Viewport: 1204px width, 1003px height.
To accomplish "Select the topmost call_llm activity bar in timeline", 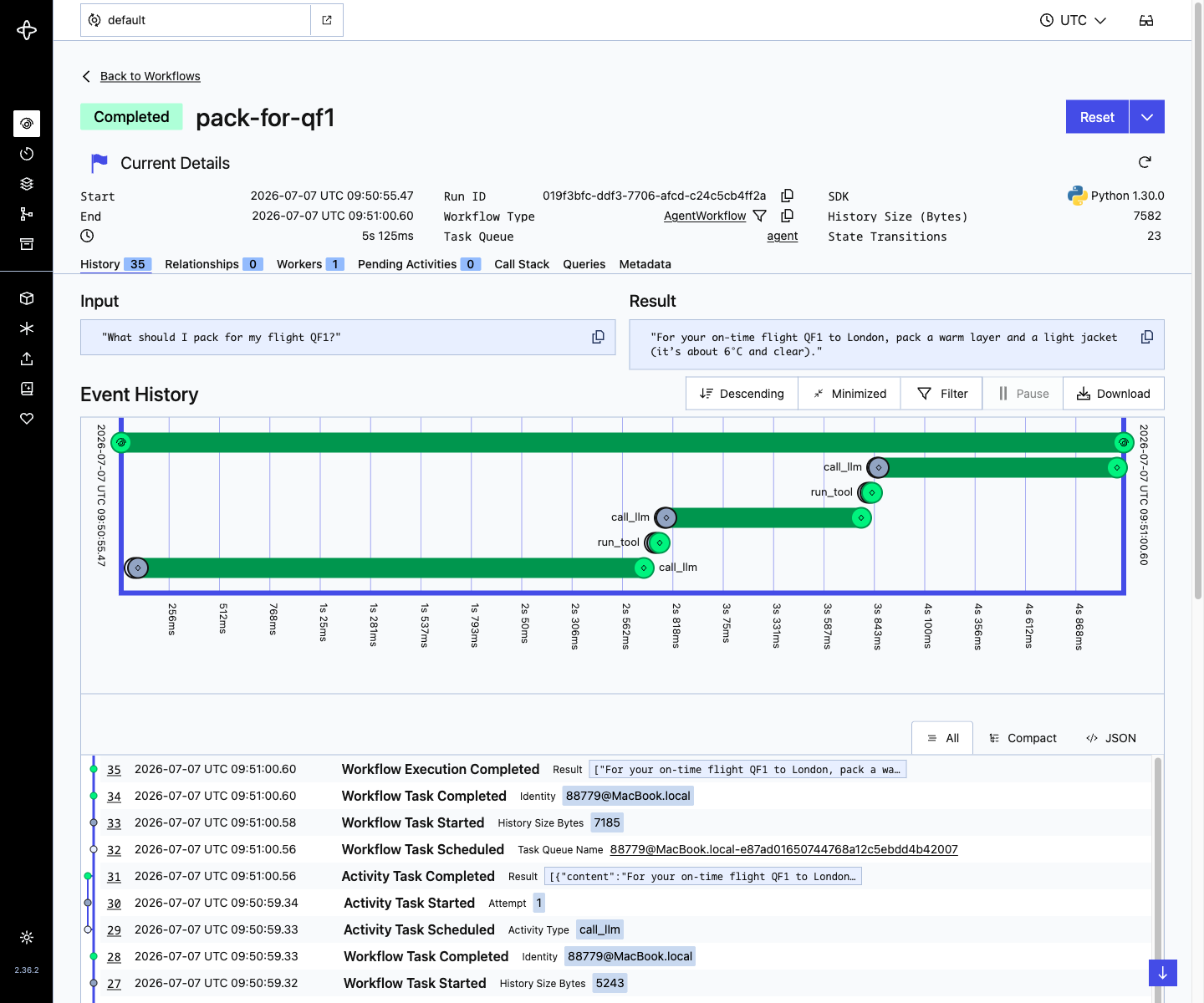I will 997,467.
